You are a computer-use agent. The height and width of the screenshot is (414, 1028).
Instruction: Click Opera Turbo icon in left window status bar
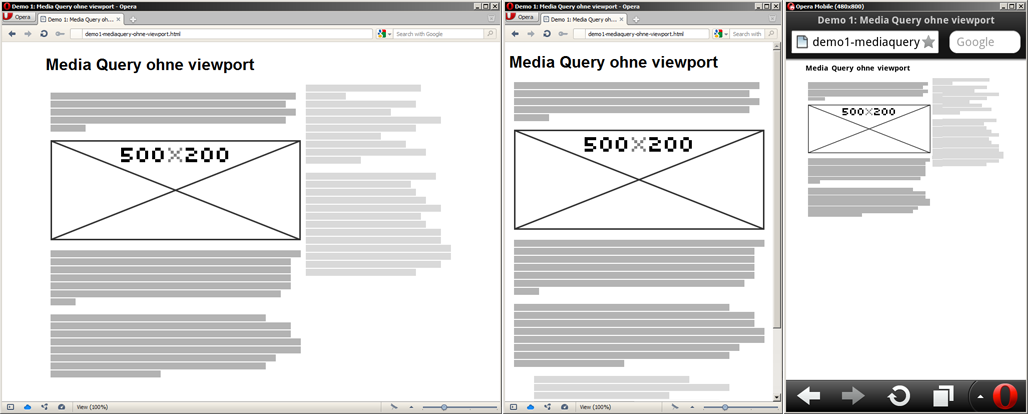(62, 407)
